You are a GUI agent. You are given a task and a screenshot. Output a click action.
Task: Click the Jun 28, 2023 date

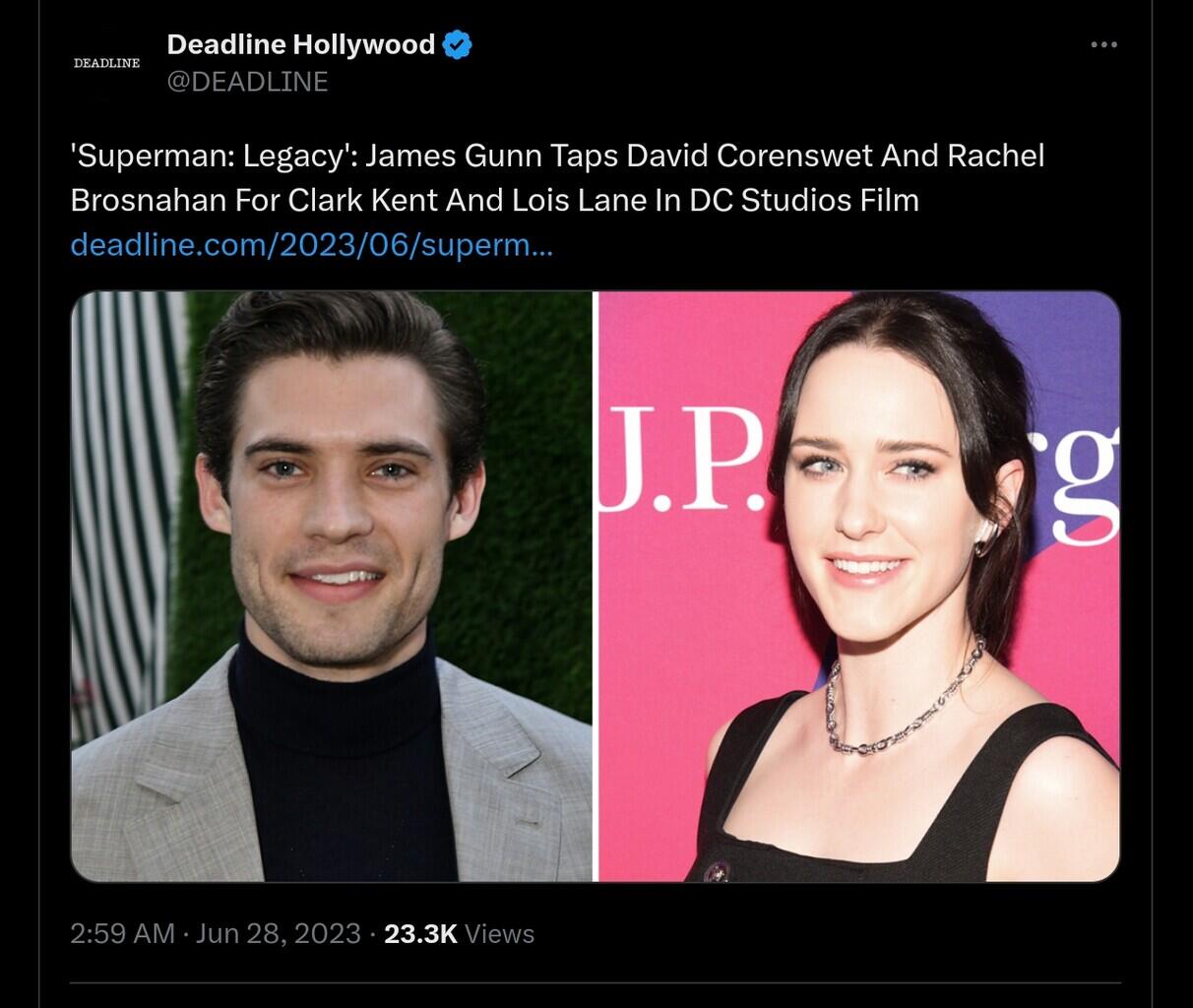point(278,933)
